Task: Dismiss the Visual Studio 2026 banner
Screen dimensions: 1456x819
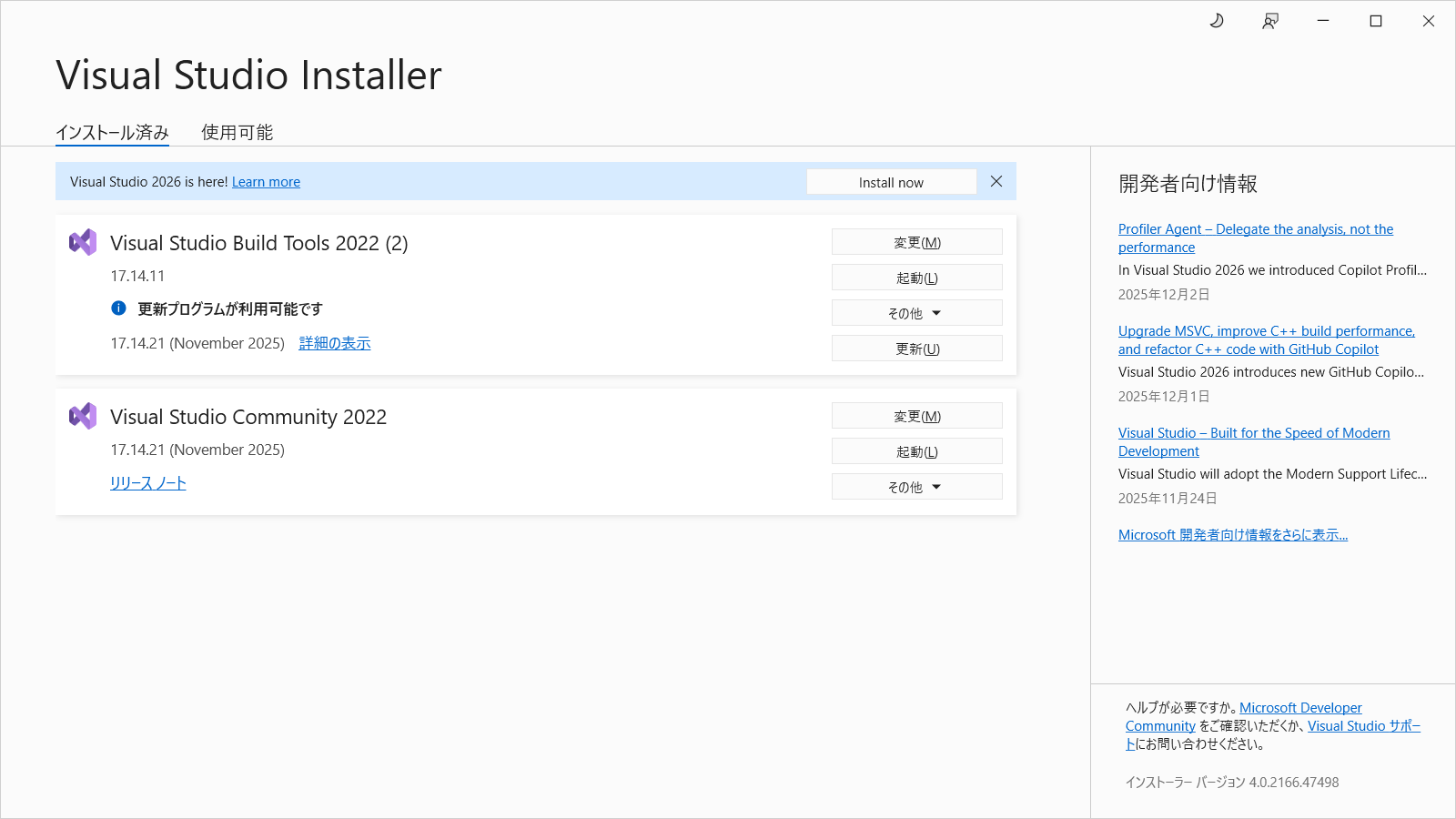Action: pos(996,182)
